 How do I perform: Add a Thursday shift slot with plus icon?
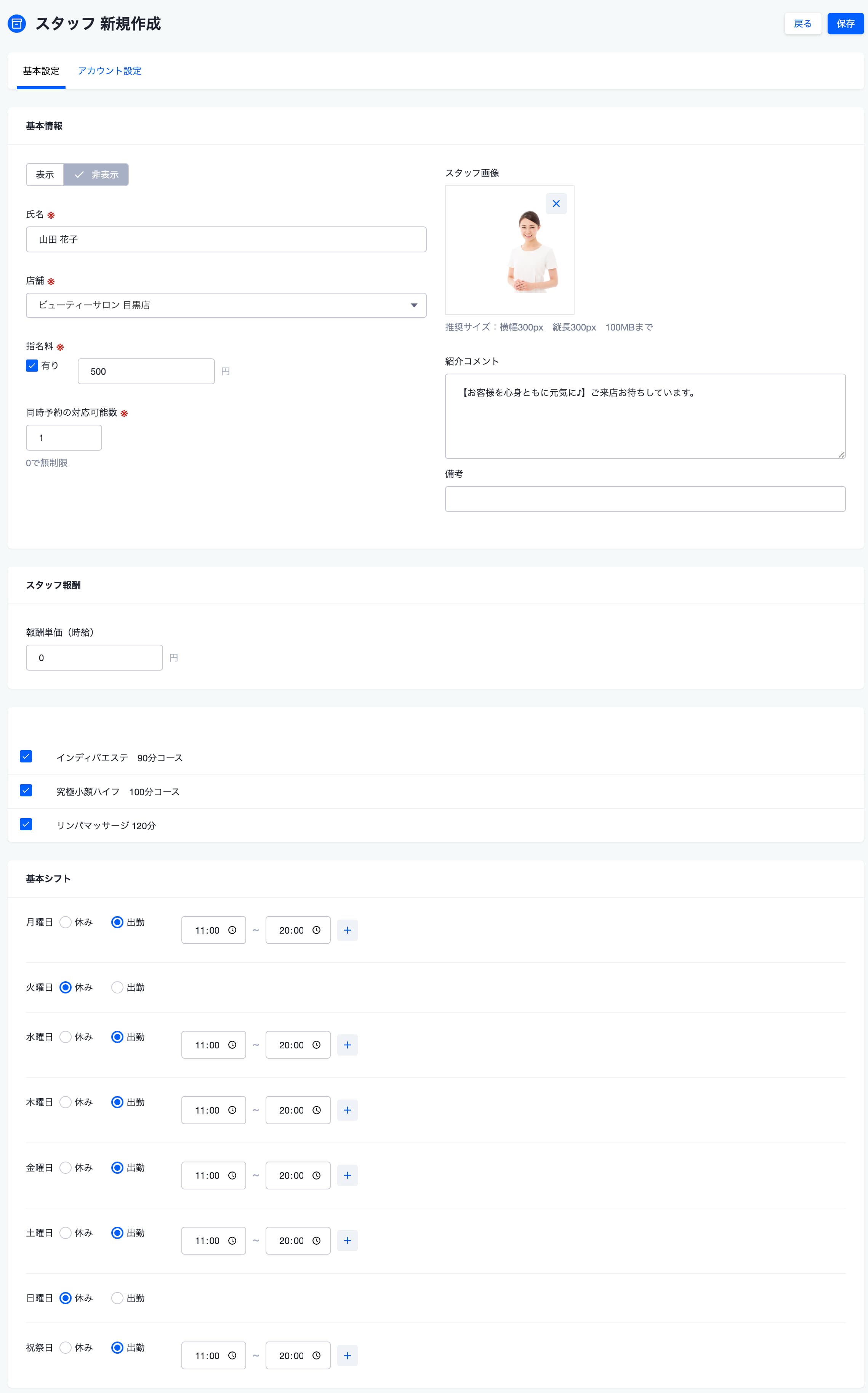tap(348, 1110)
